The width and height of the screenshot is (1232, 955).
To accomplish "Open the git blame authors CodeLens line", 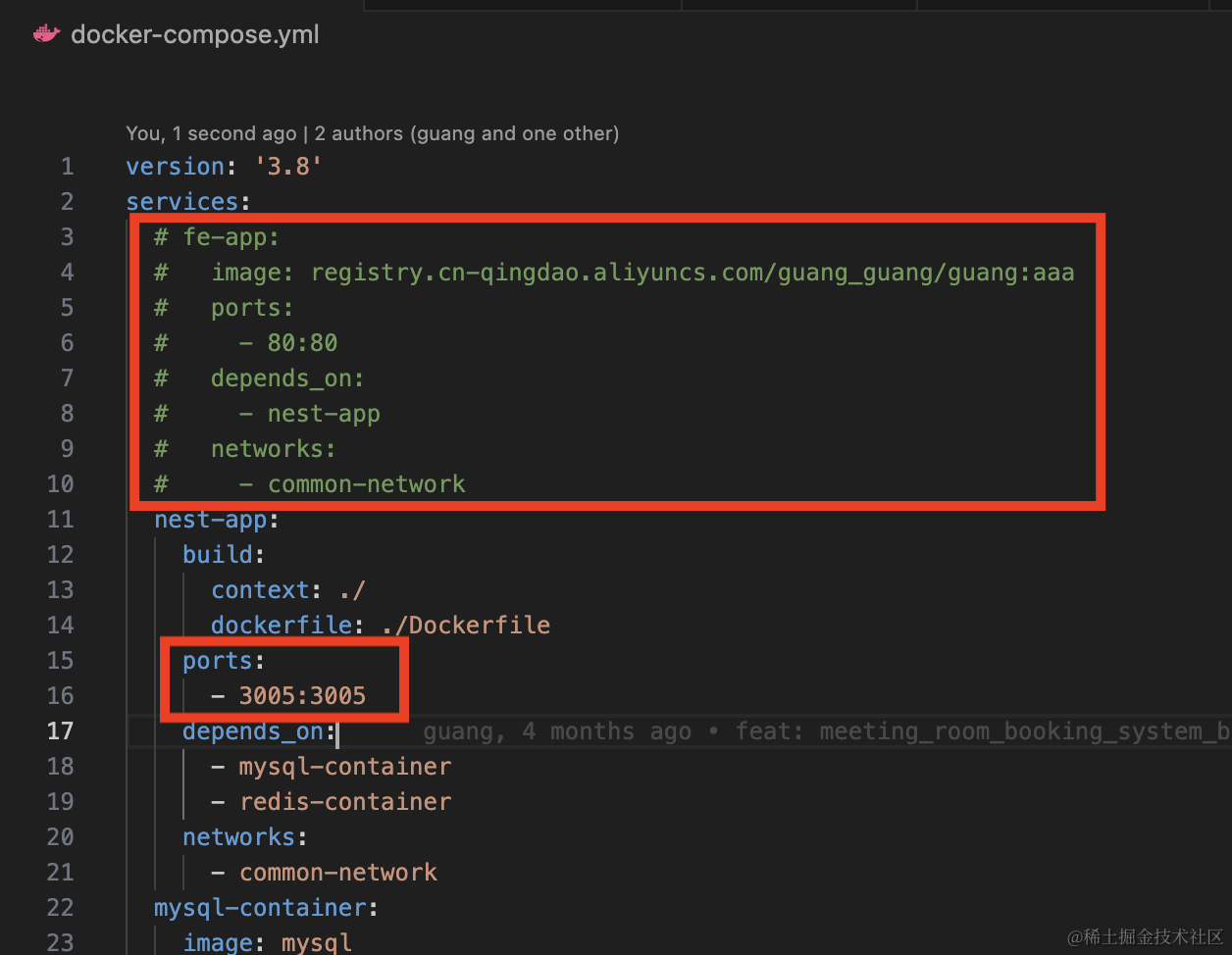I will (x=373, y=133).
